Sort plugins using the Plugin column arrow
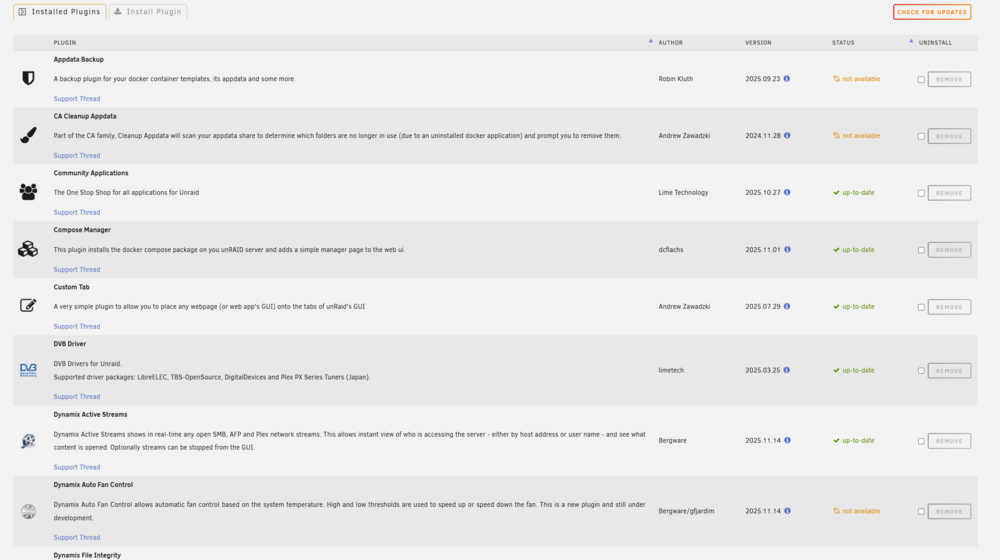The image size is (1000, 560). (651, 41)
